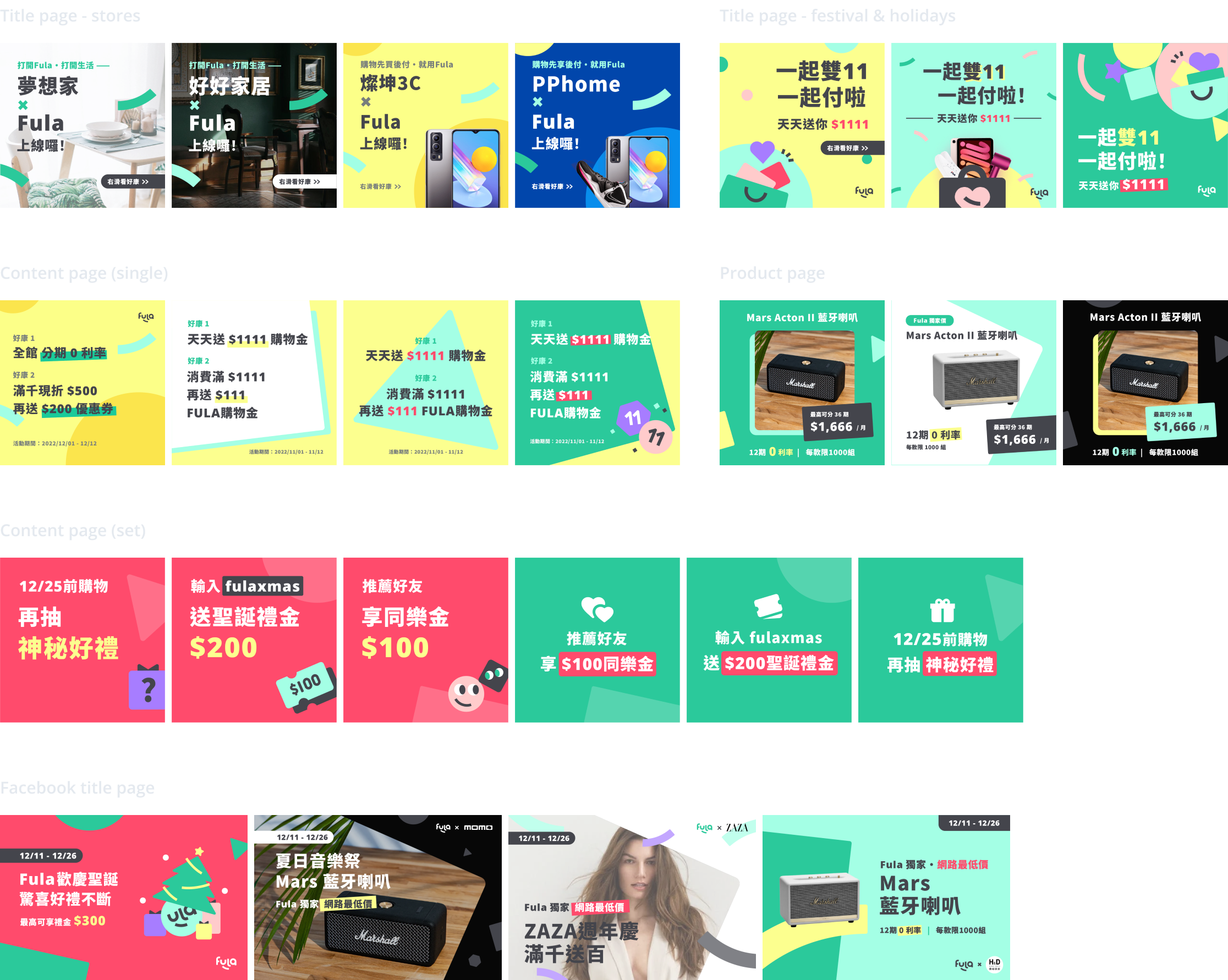
Task: Click the H&D logo on the Mars 藍牙喇叭 banner
Action: tap(995, 964)
